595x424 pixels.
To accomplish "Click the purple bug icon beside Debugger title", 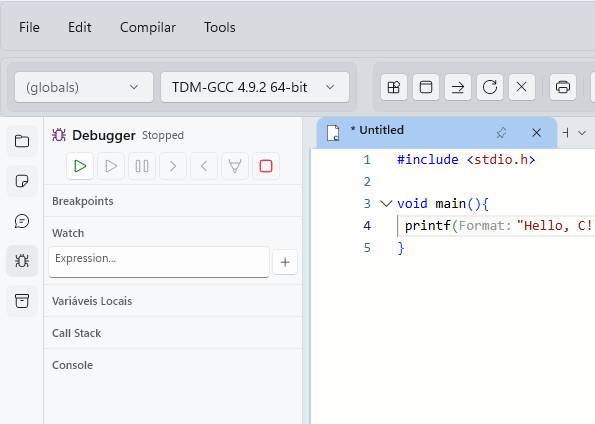I will (x=59, y=135).
